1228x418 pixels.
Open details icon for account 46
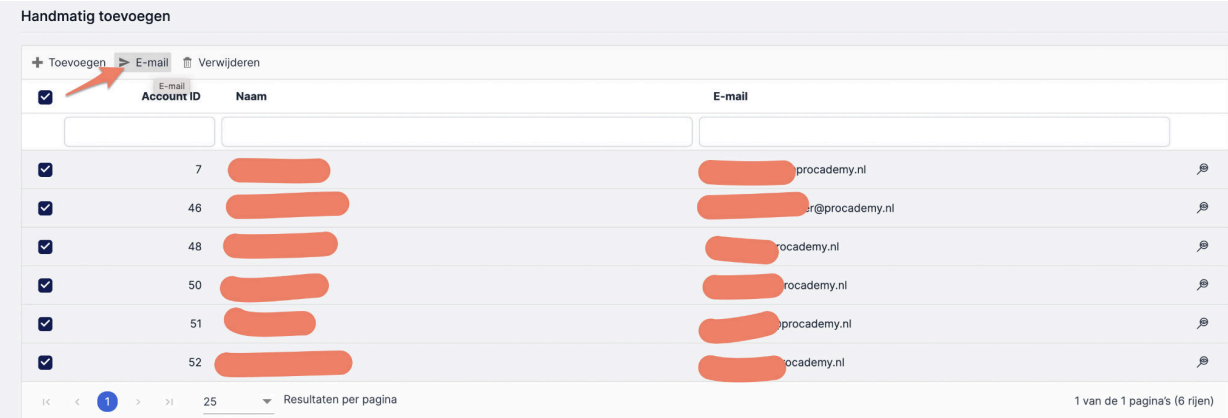coord(1203,208)
